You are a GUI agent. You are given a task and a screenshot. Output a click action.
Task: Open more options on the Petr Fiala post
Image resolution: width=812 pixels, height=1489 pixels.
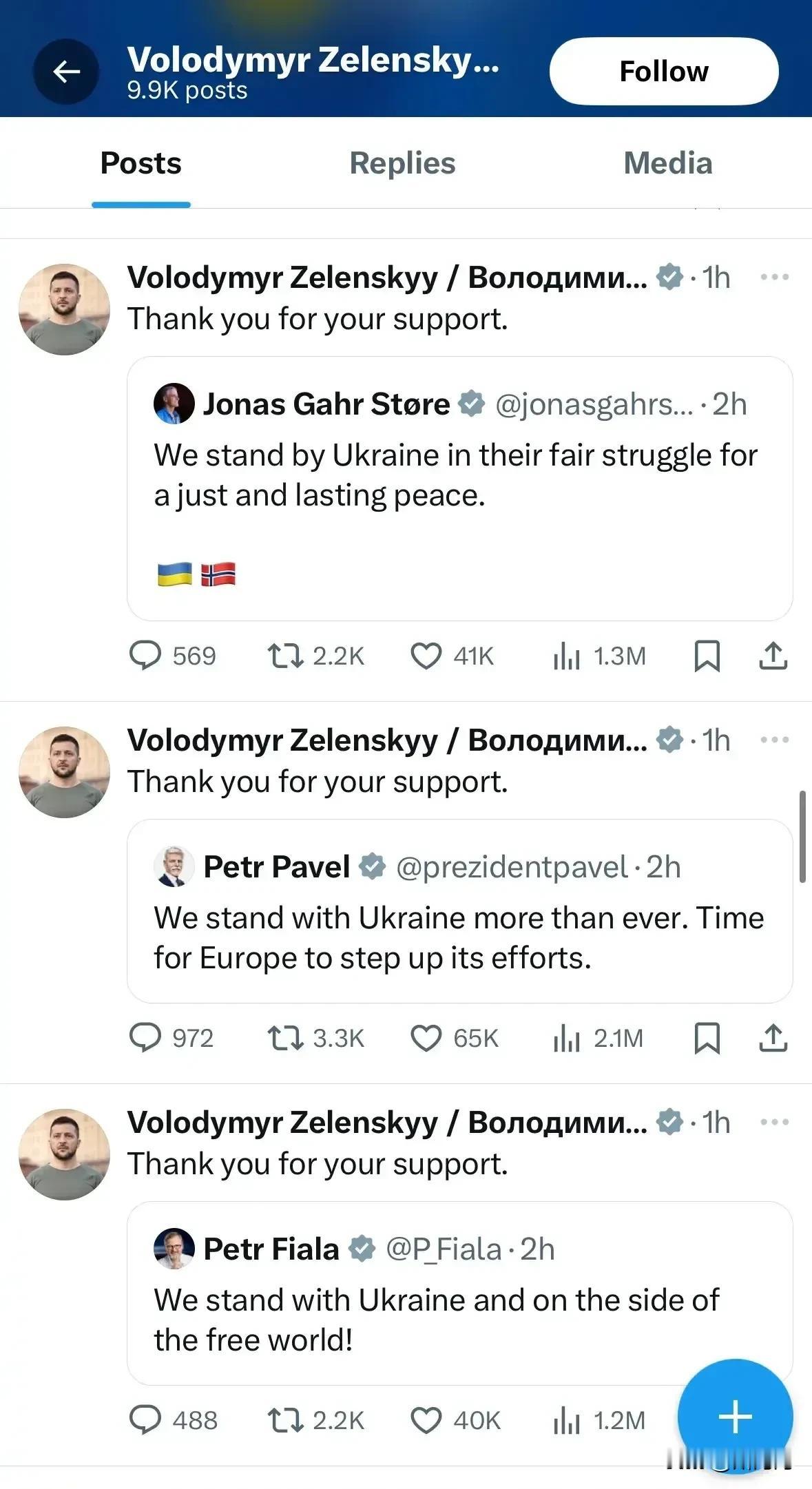pyautogui.click(x=775, y=1123)
